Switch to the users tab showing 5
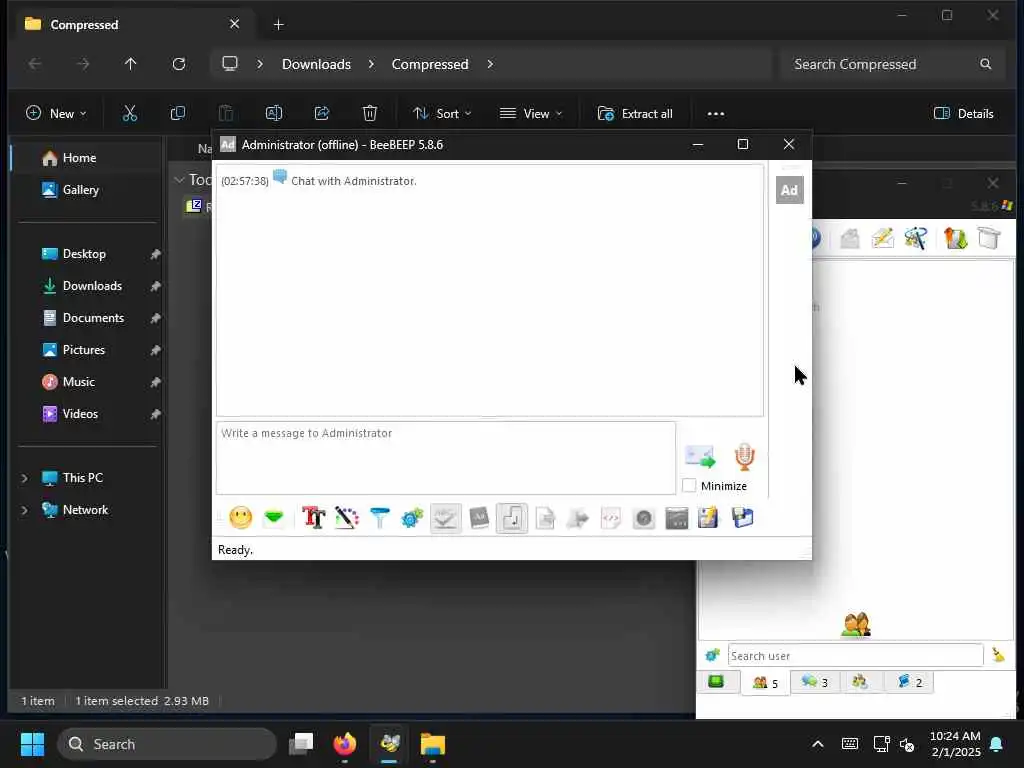Screen dimensions: 1024x768 tap(765, 683)
